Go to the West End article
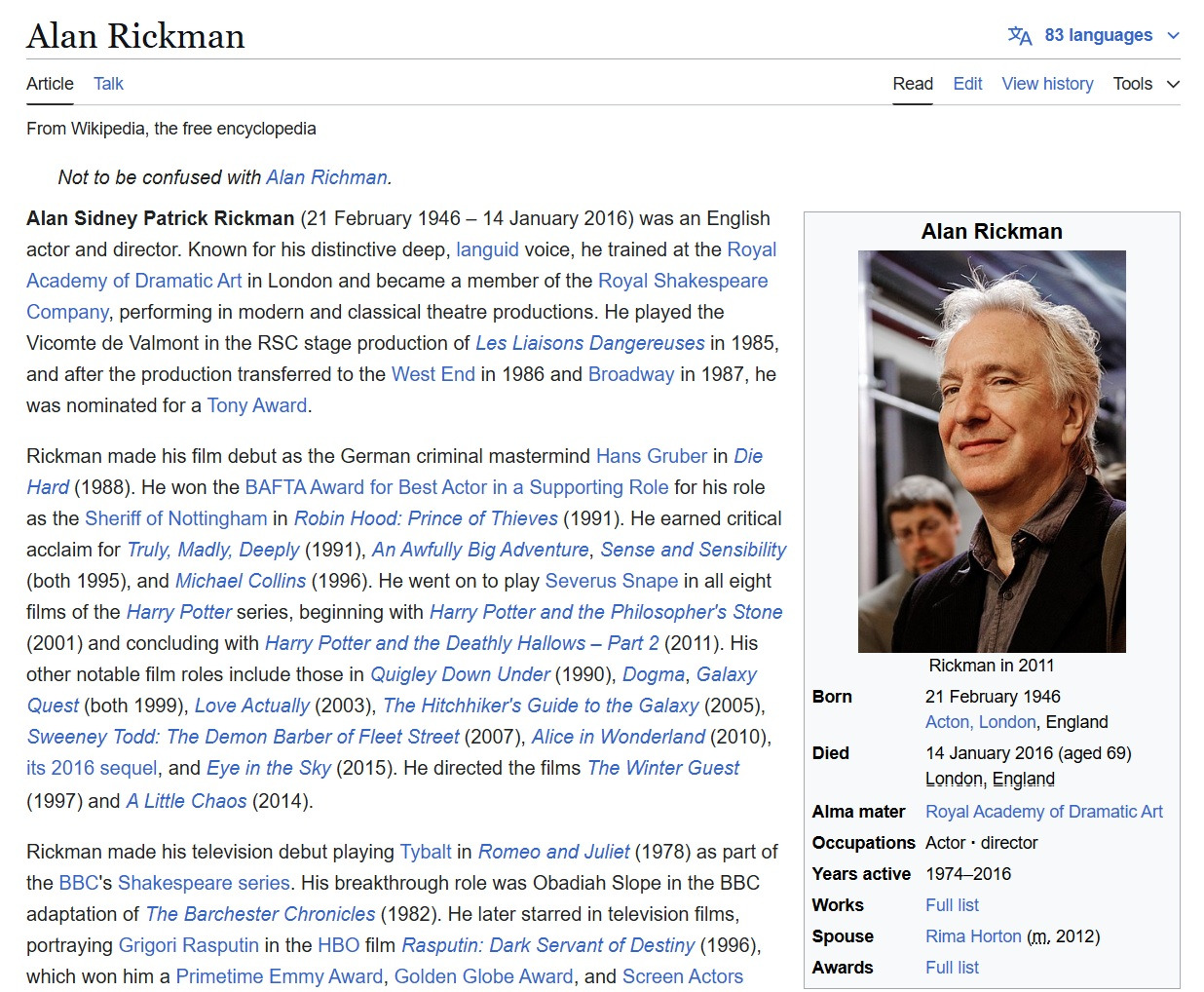The image size is (1204, 992). tap(433, 374)
